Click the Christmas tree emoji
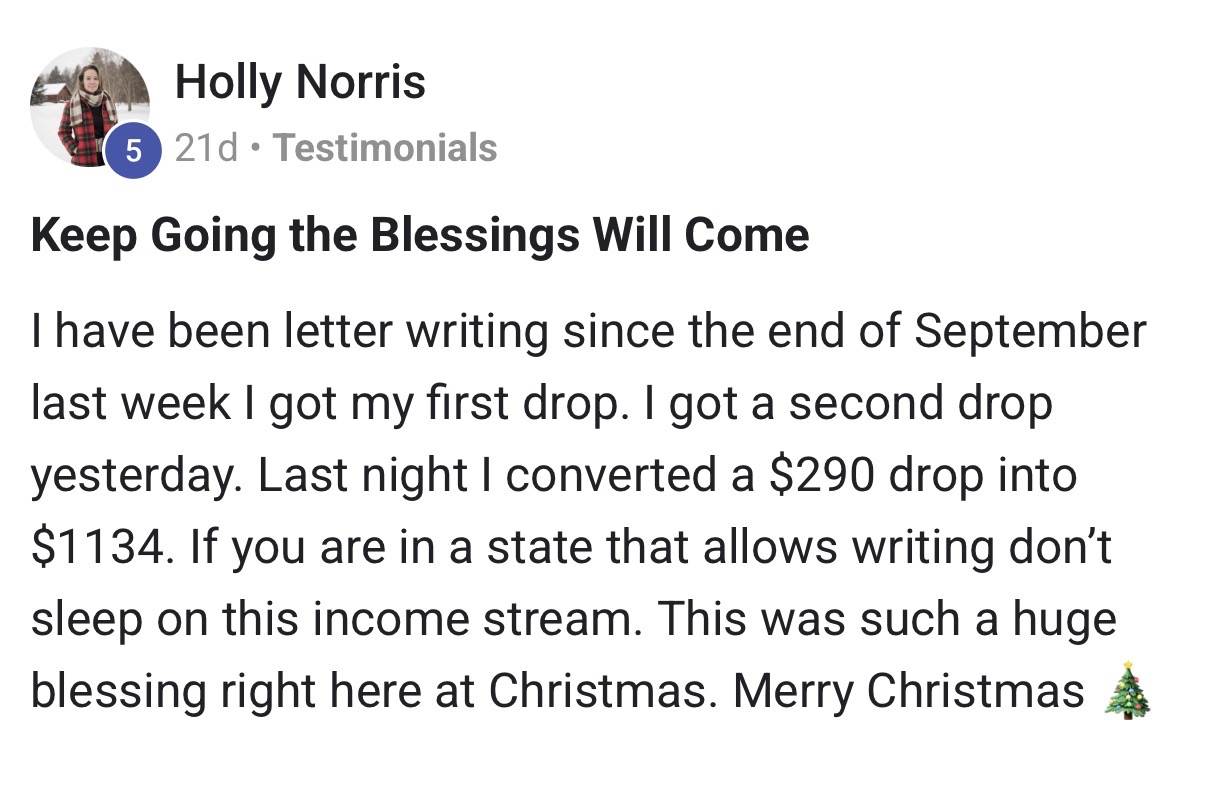 click(1128, 690)
